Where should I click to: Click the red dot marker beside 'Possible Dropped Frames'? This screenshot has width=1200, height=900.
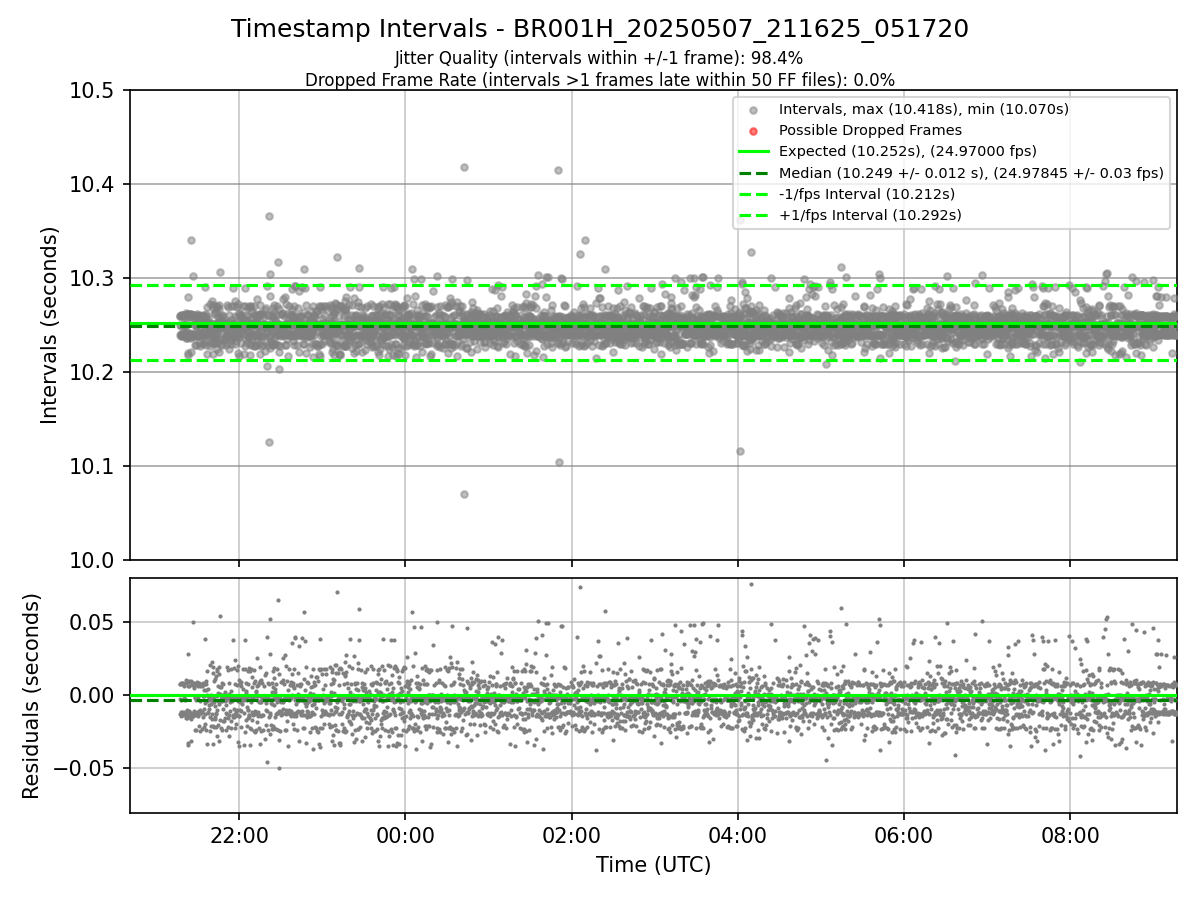(754, 131)
